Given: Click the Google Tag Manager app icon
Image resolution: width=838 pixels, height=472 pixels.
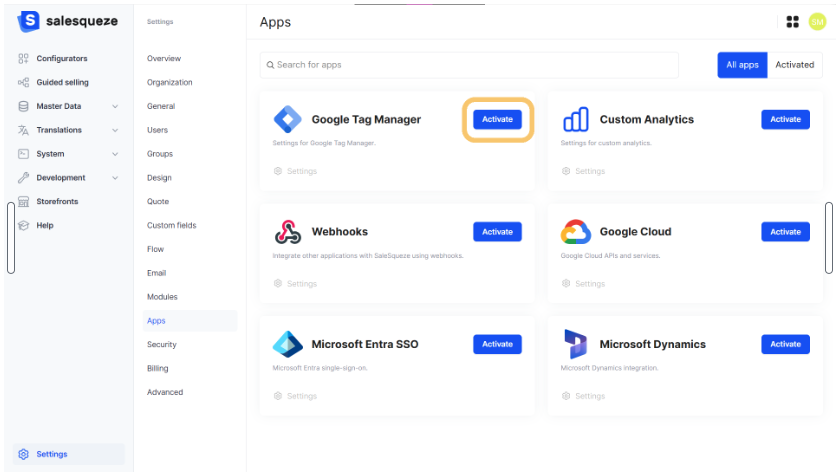Looking at the screenshot, I should 288,119.
